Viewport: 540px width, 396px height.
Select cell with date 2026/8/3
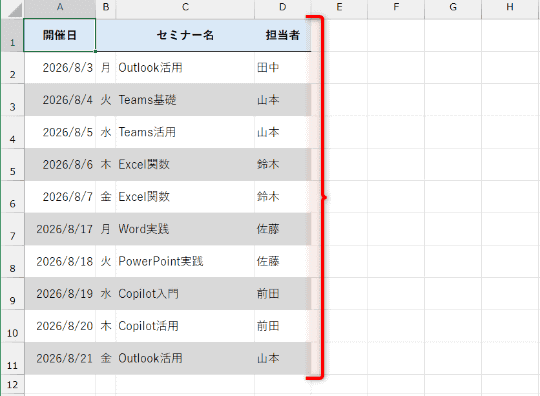pos(60,67)
